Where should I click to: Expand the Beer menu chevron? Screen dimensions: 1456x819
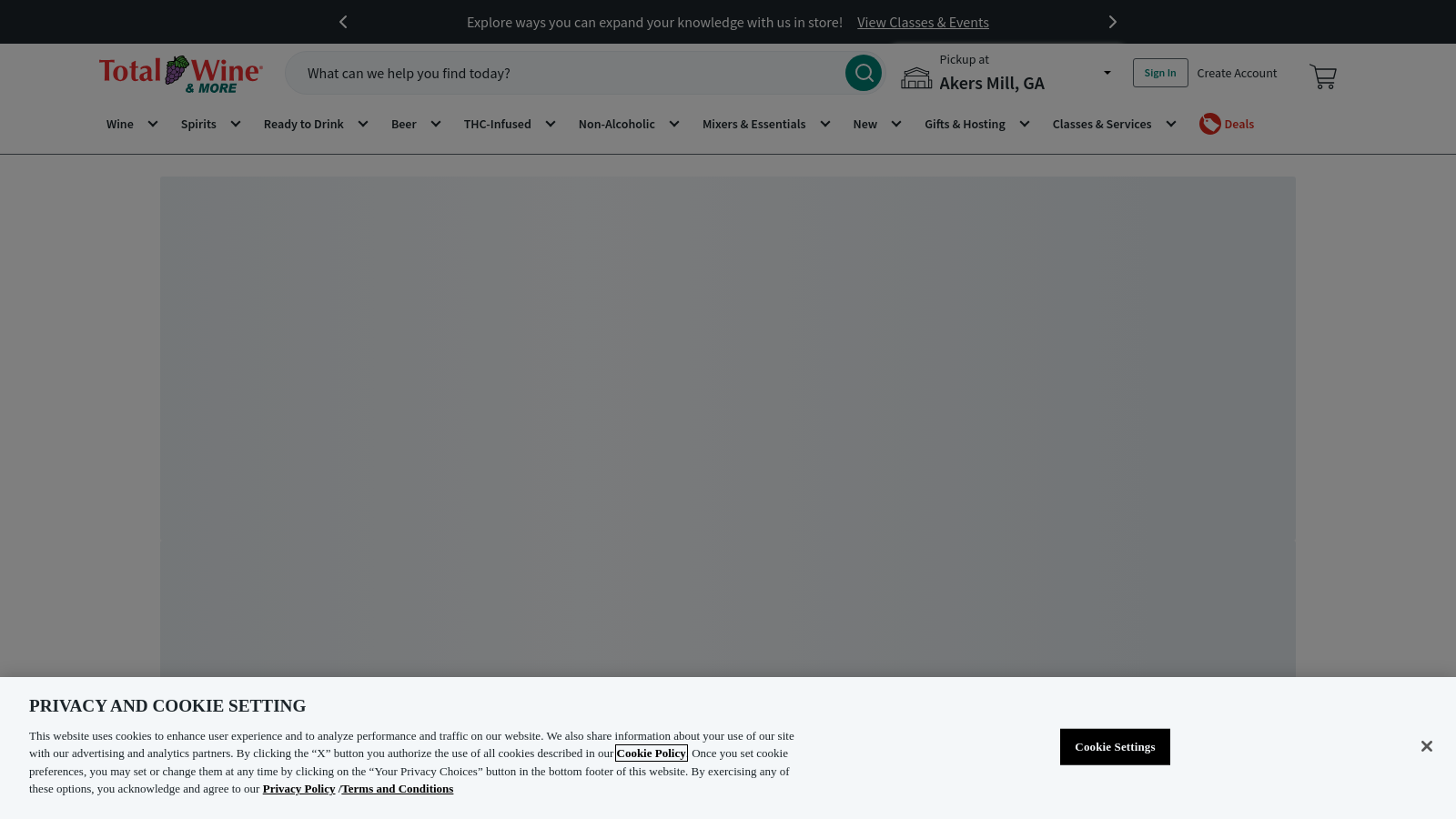pyautogui.click(x=436, y=124)
